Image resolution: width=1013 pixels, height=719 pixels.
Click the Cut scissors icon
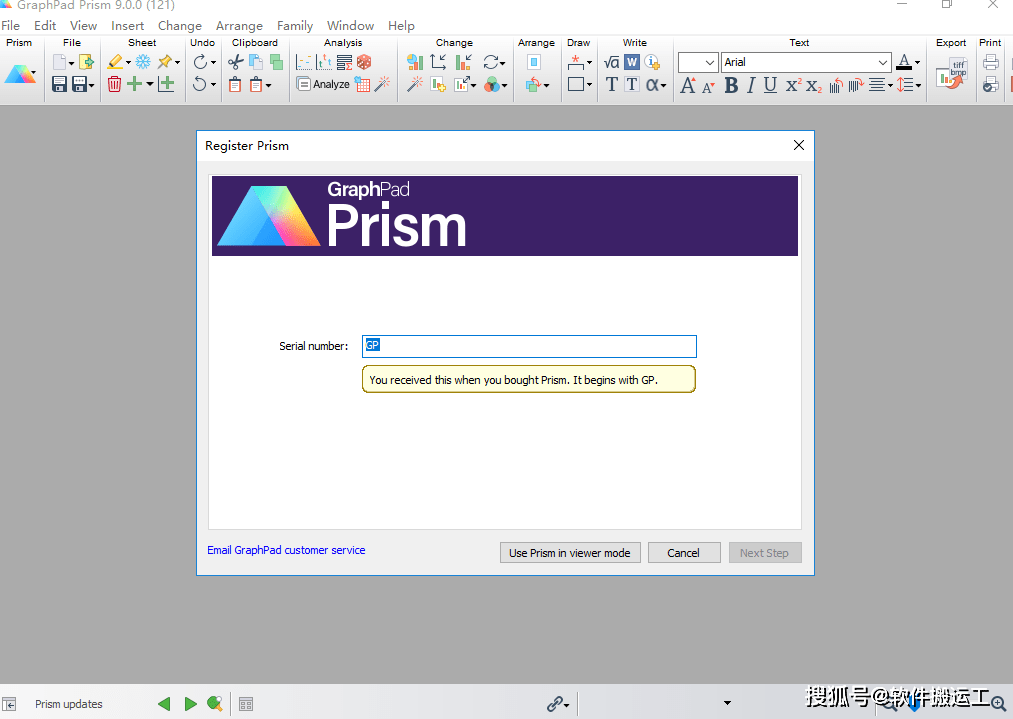coord(235,62)
